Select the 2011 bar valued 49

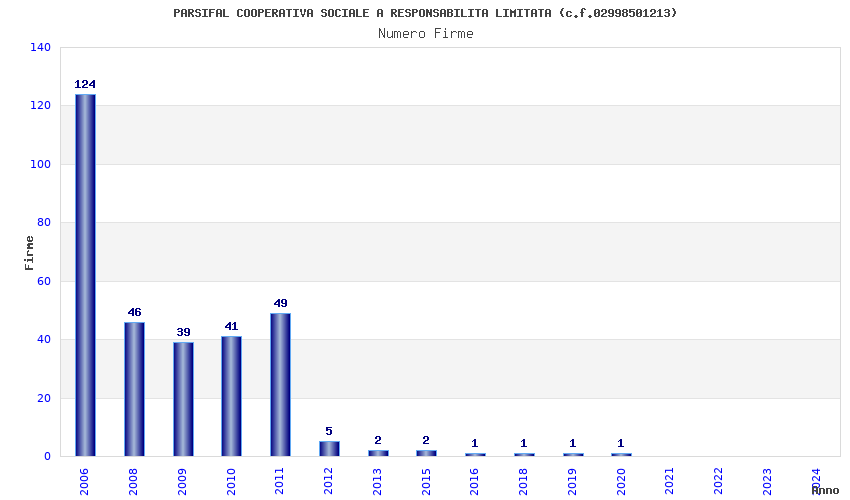(x=280, y=384)
